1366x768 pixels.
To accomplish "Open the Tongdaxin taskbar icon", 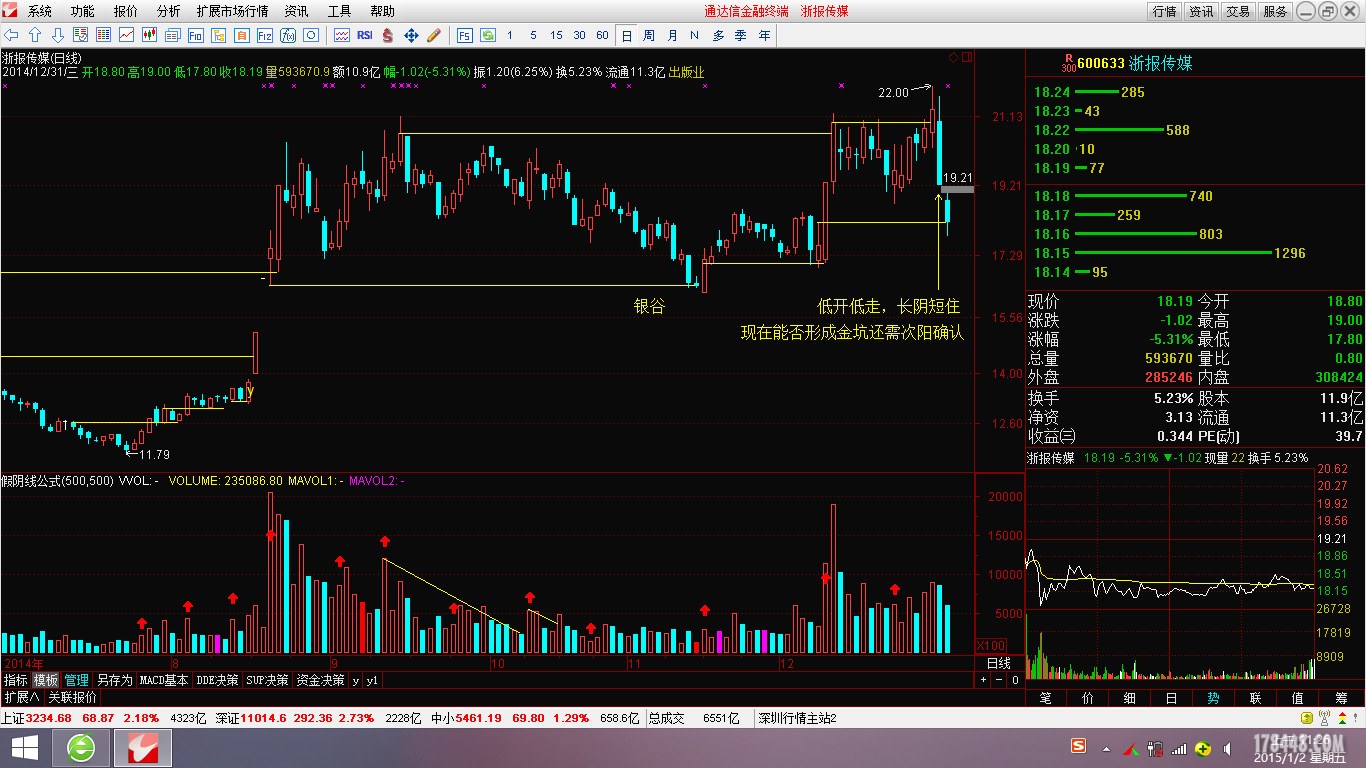I will coord(143,747).
